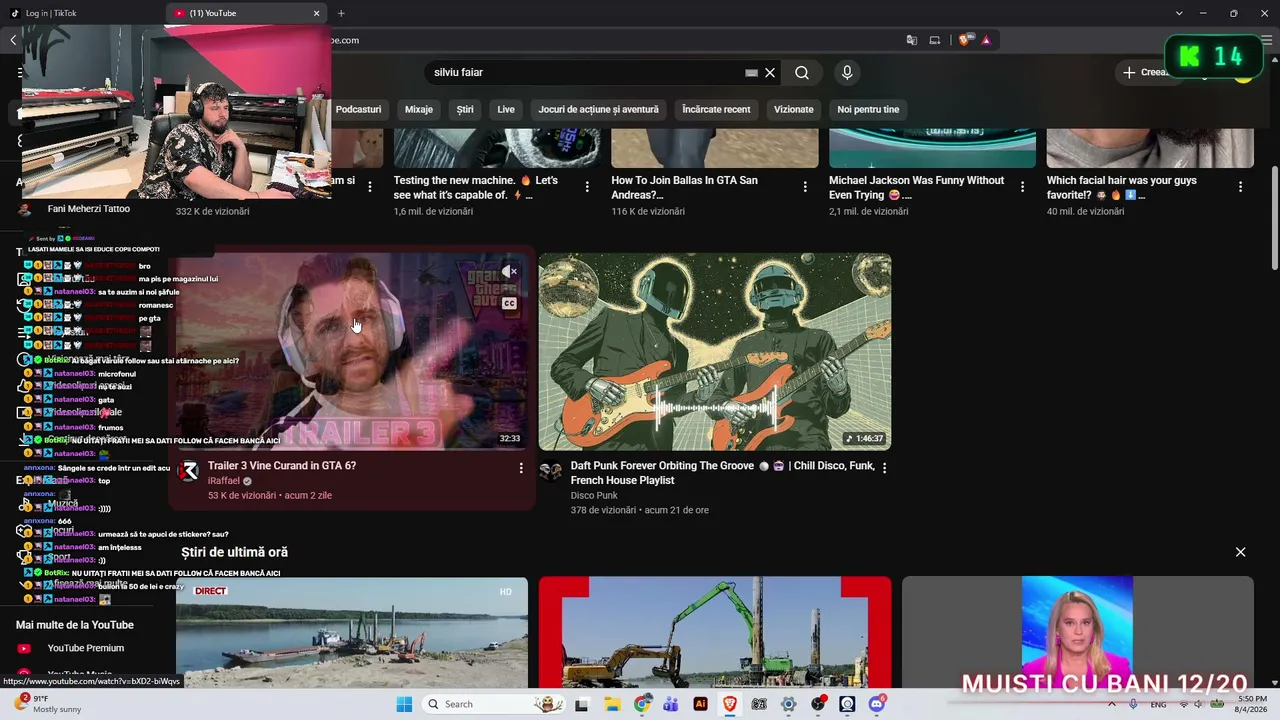Open a new browser tab with plus
This screenshot has width=1280, height=720.
coord(341,13)
